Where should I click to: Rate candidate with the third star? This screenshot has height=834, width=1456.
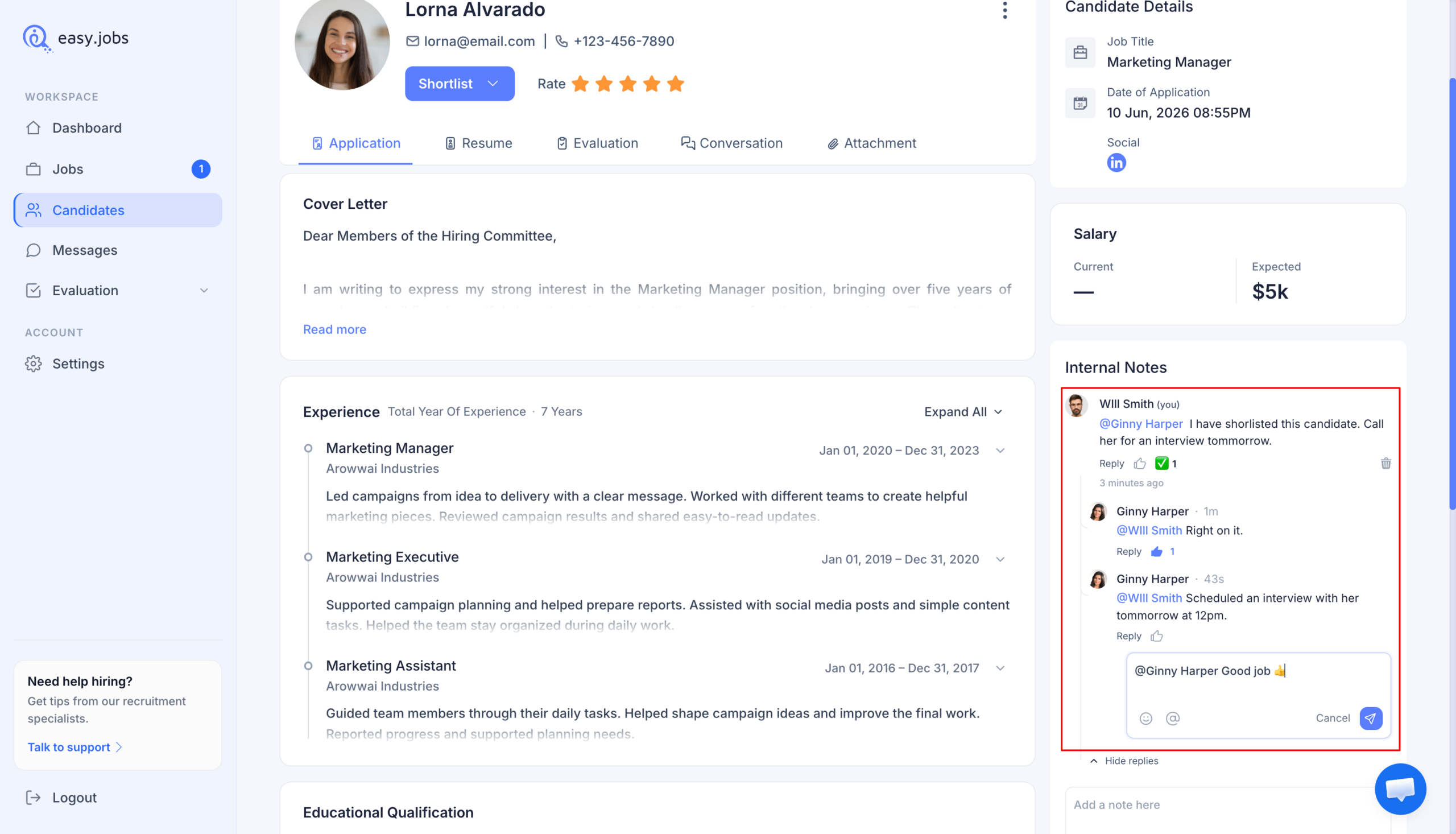tap(628, 84)
